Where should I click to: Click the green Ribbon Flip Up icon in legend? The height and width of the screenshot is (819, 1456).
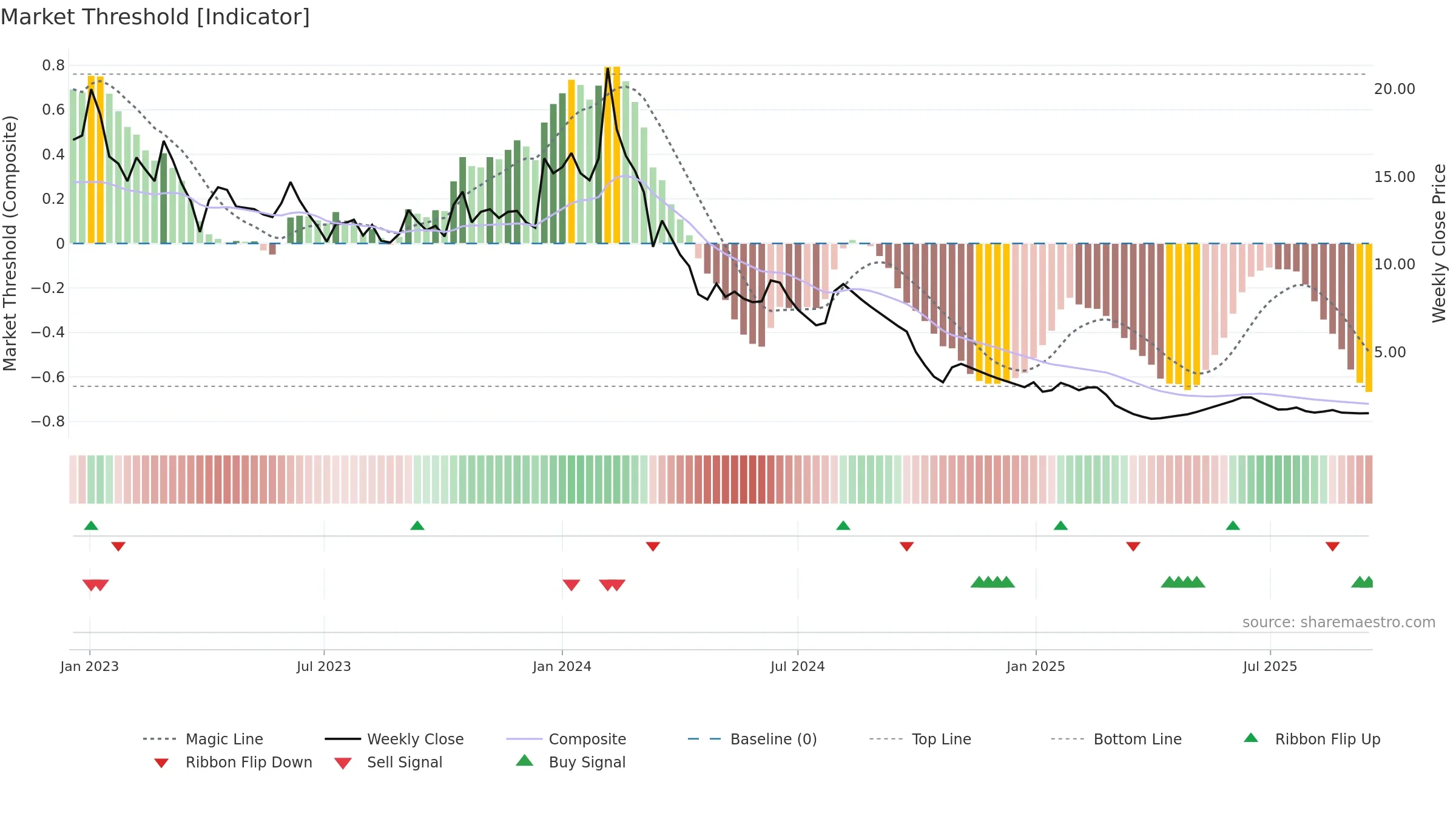coord(1251,738)
